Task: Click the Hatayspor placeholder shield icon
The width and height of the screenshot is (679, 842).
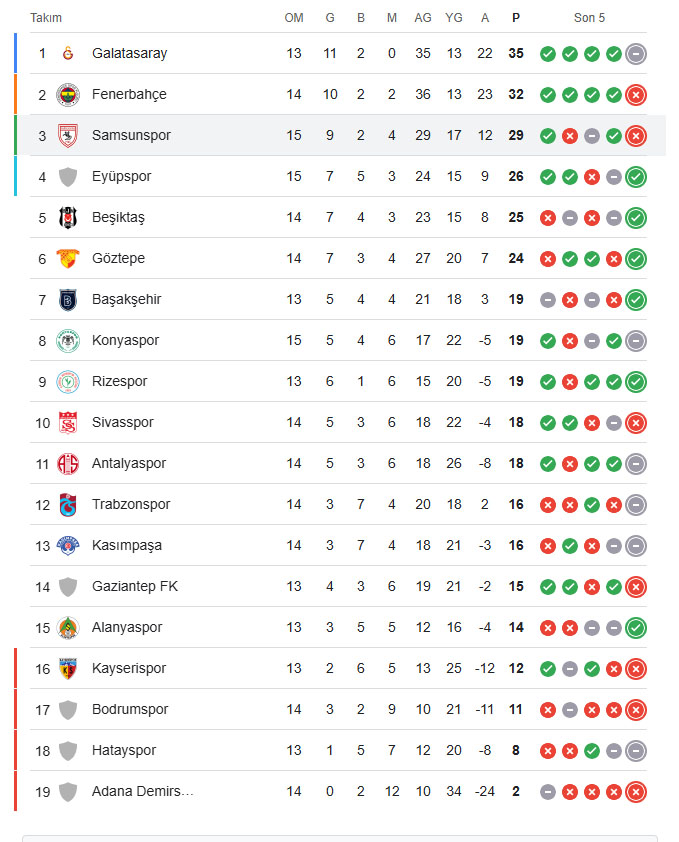Action: coord(68,751)
